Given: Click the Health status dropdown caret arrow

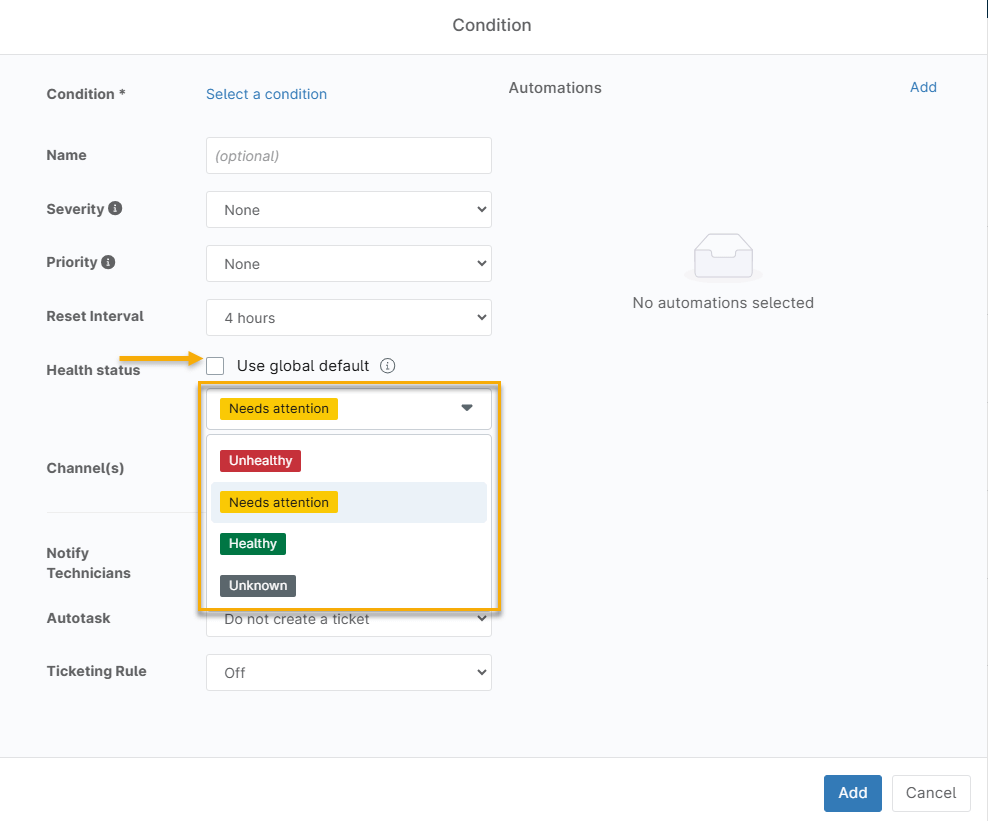Looking at the screenshot, I should click(467, 408).
